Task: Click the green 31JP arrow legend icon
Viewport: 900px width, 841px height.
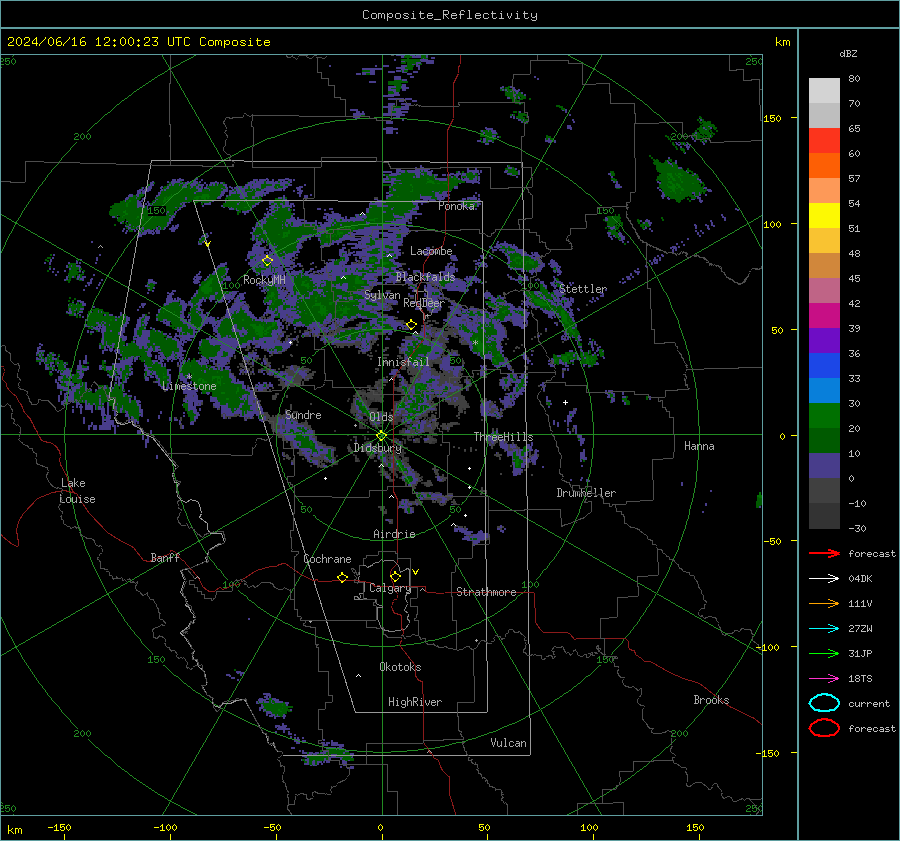Action: (x=824, y=653)
